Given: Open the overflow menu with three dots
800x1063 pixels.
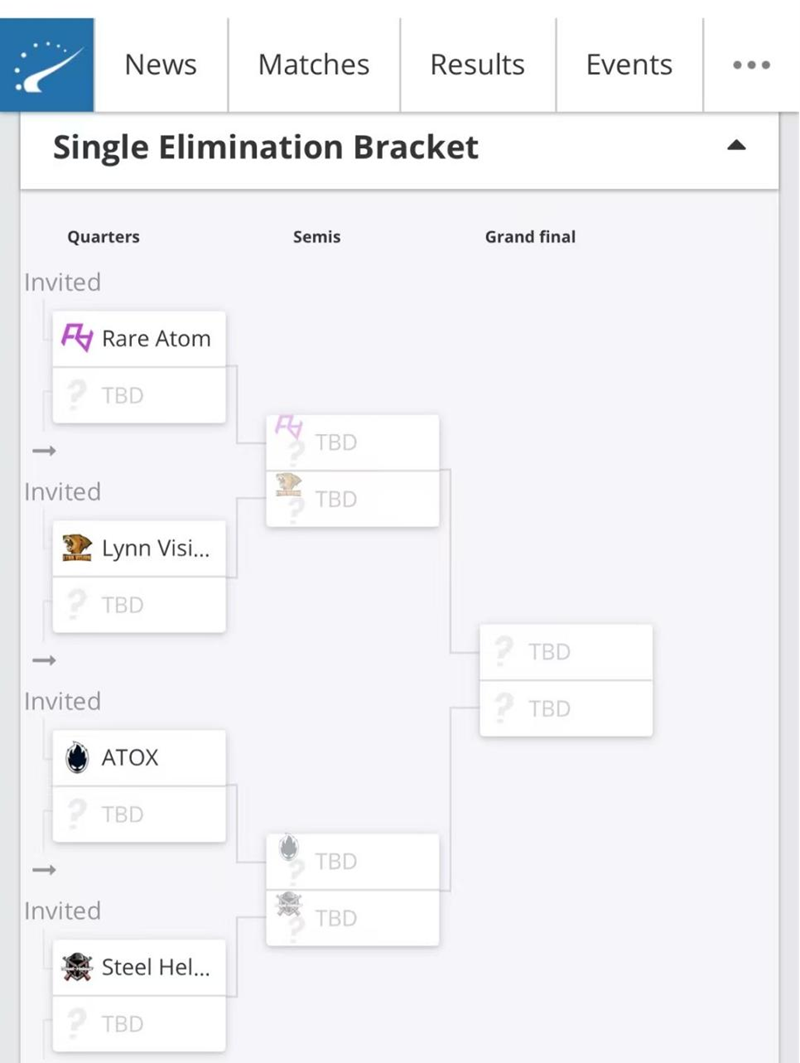Looking at the screenshot, I should [x=750, y=64].
